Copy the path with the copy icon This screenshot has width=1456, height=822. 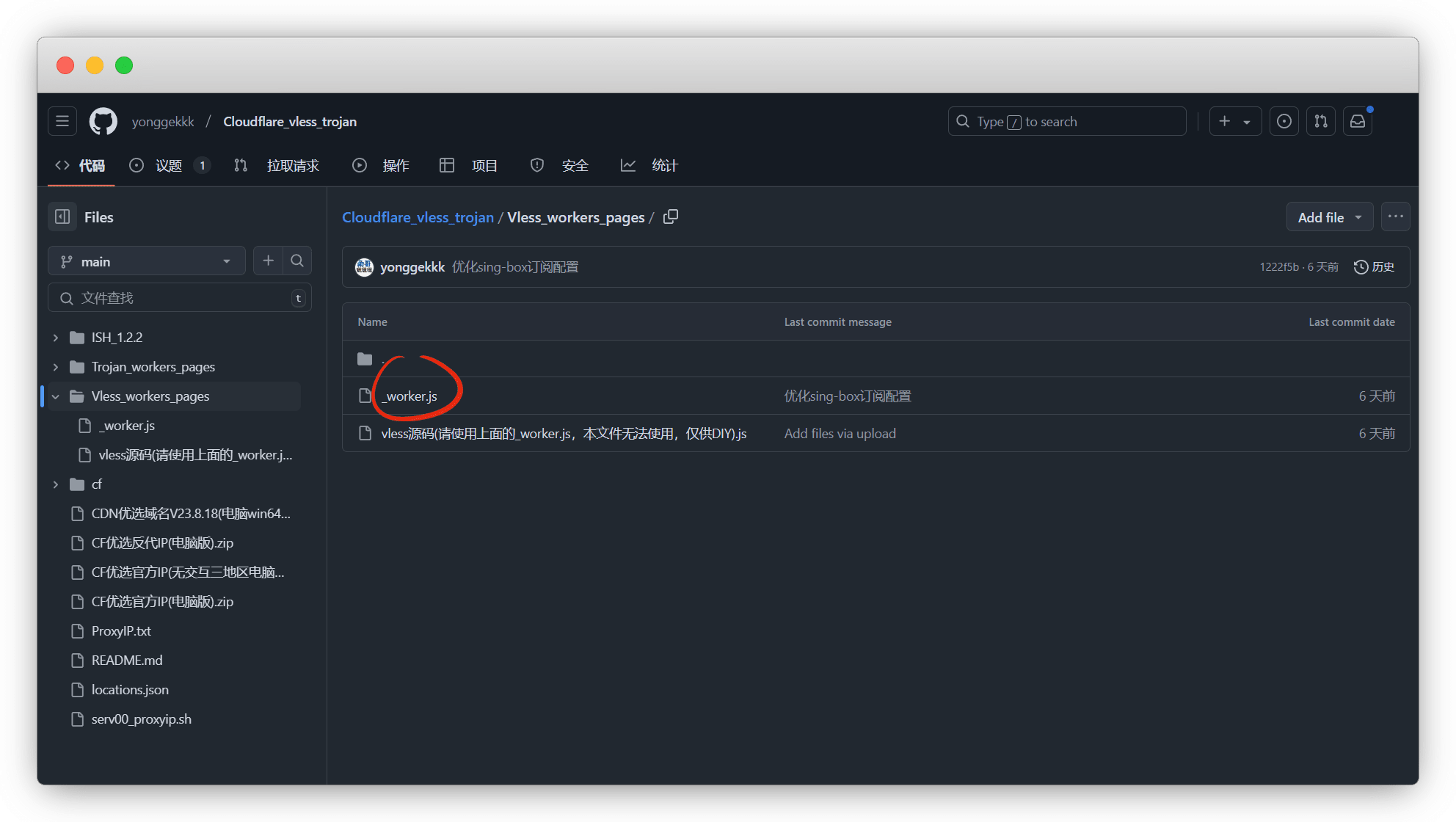(671, 217)
